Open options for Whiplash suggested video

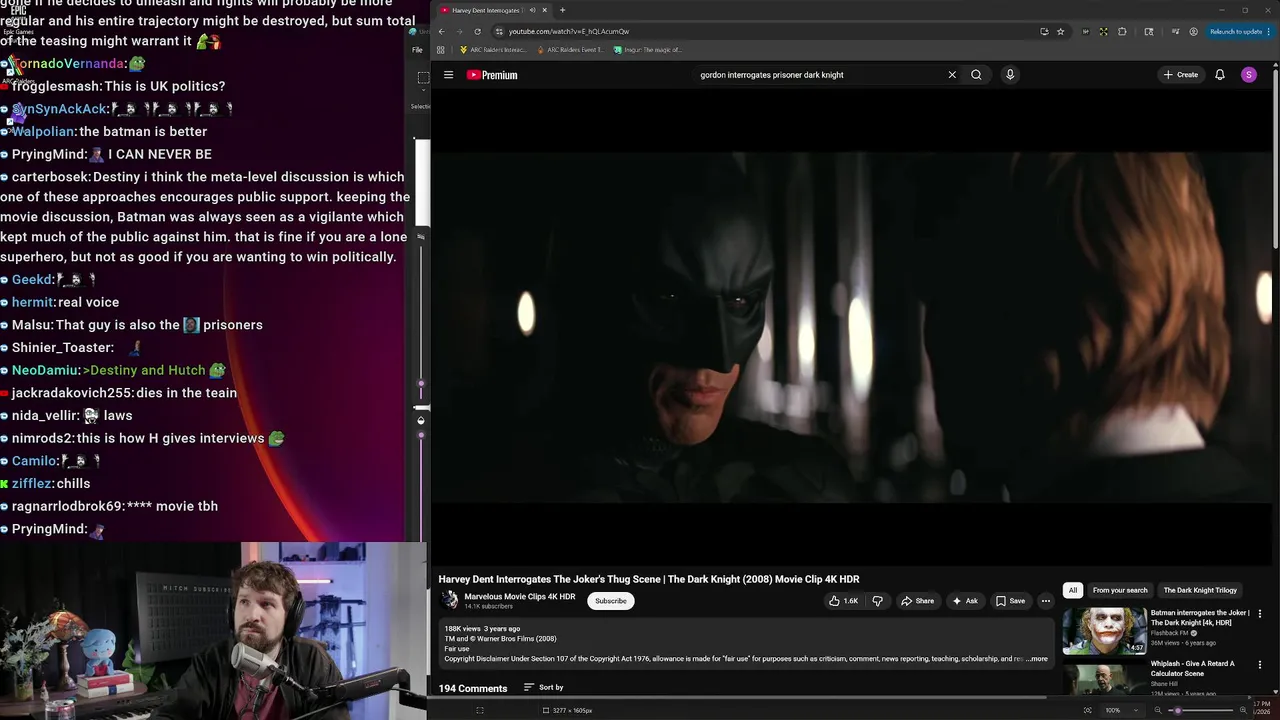1260,665
